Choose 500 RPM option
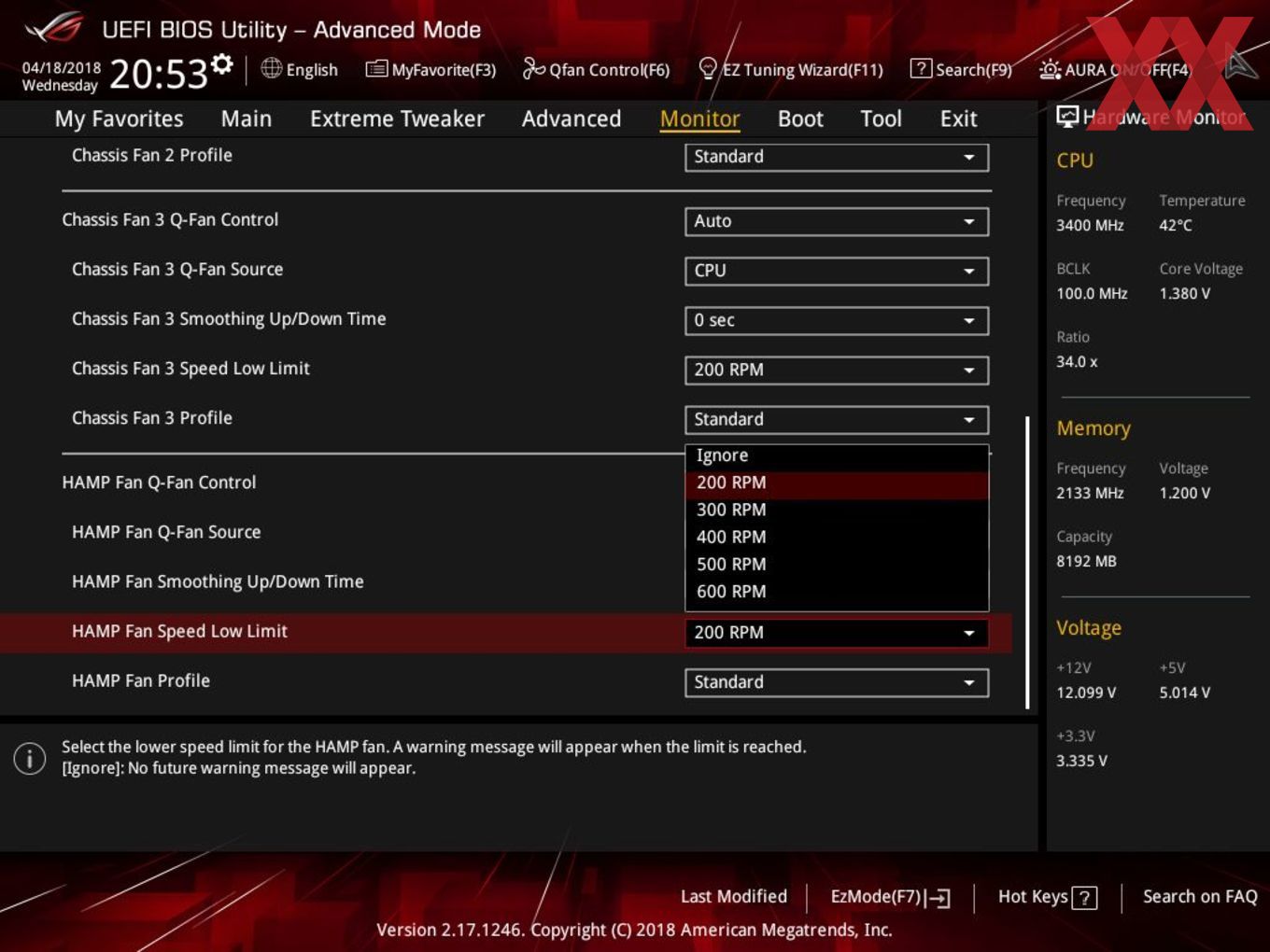The height and width of the screenshot is (952, 1270). tap(837, 564)
